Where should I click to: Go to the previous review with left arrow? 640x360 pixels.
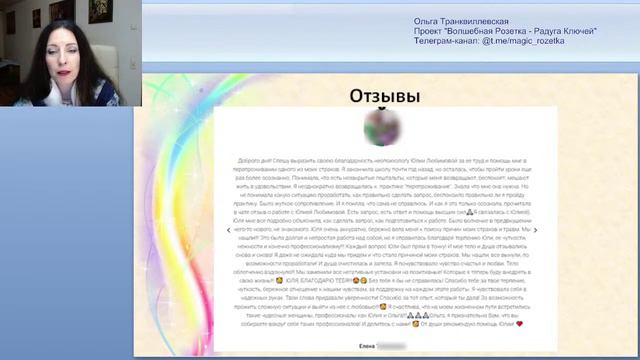click(229, 230)
